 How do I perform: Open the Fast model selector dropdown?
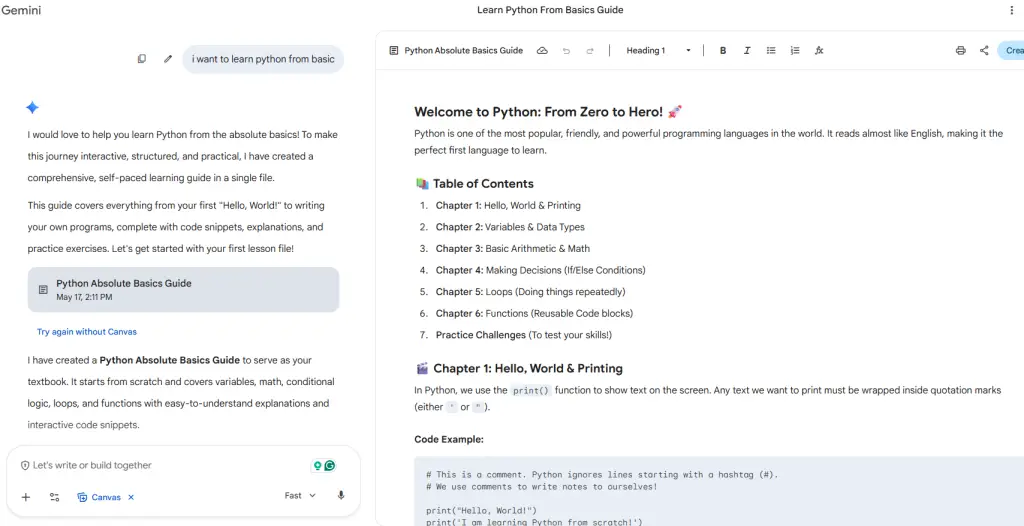(300, 495)
